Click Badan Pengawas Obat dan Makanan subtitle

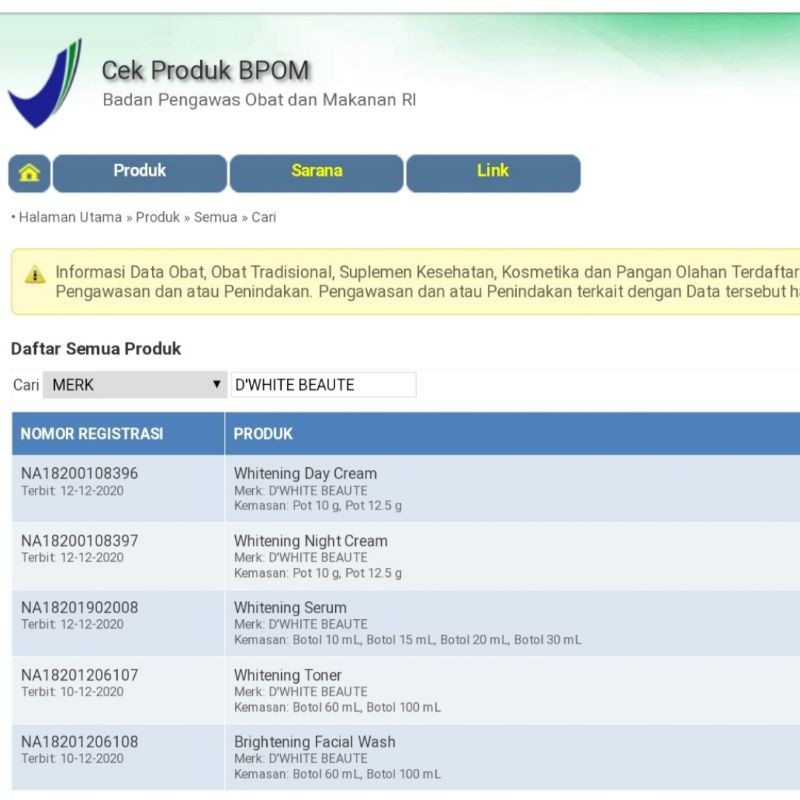coord(259,100)
